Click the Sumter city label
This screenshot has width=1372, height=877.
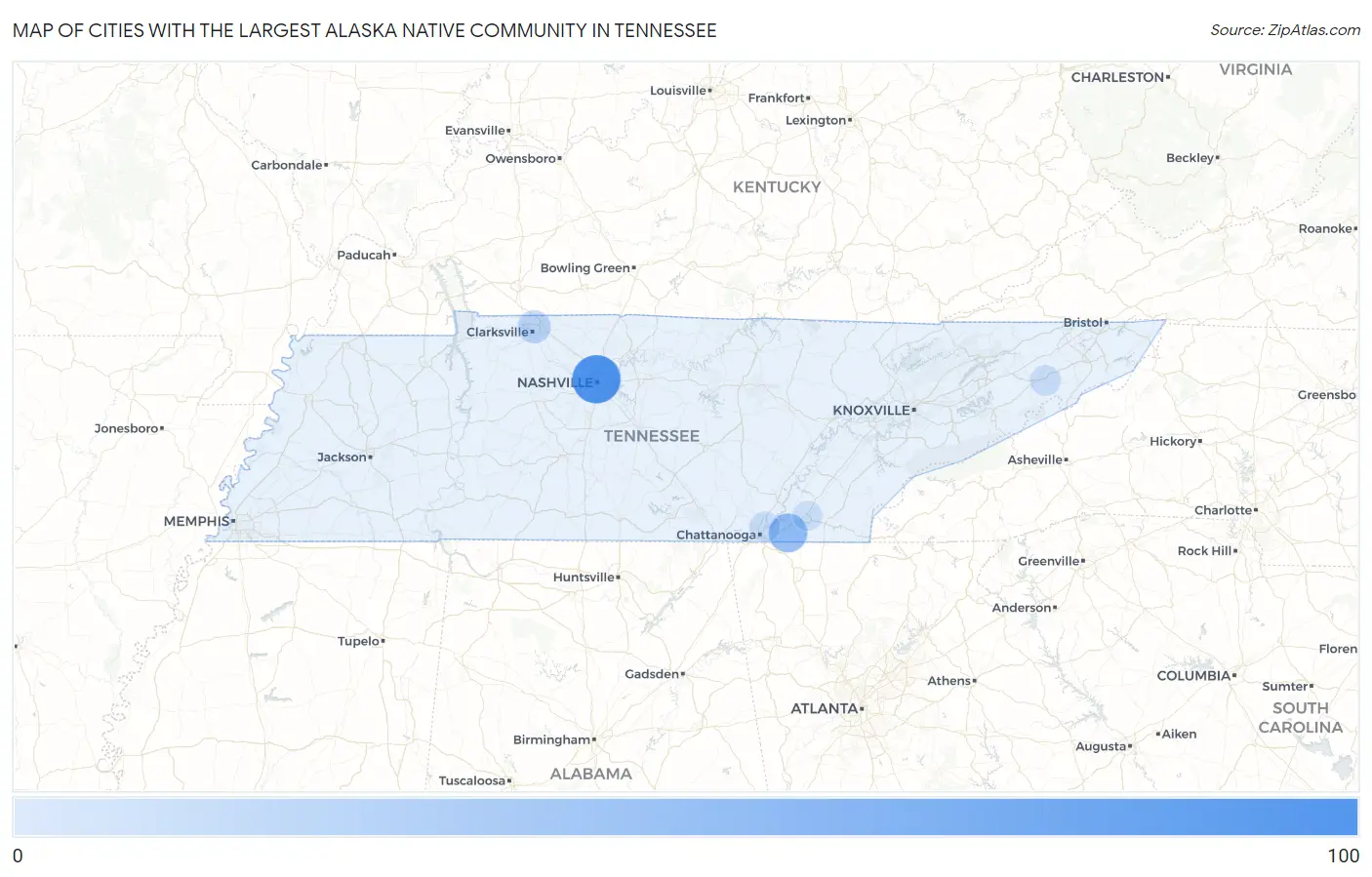(x=1285, y=687)
